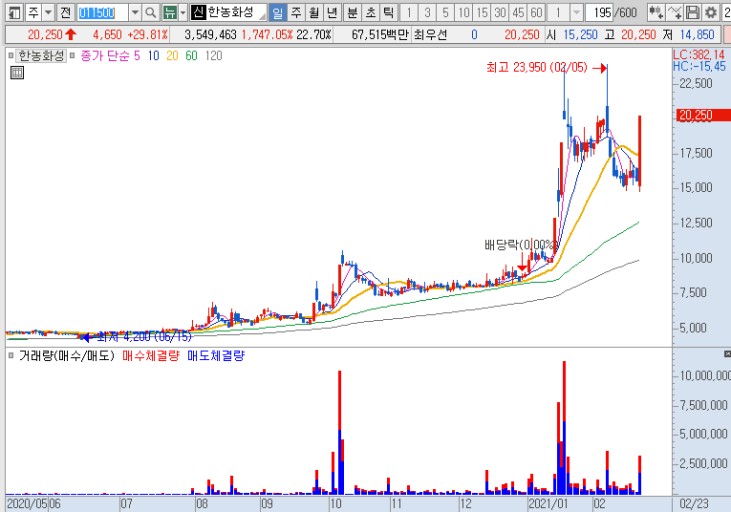Add indicator with line-plus icon

[675, 12]
